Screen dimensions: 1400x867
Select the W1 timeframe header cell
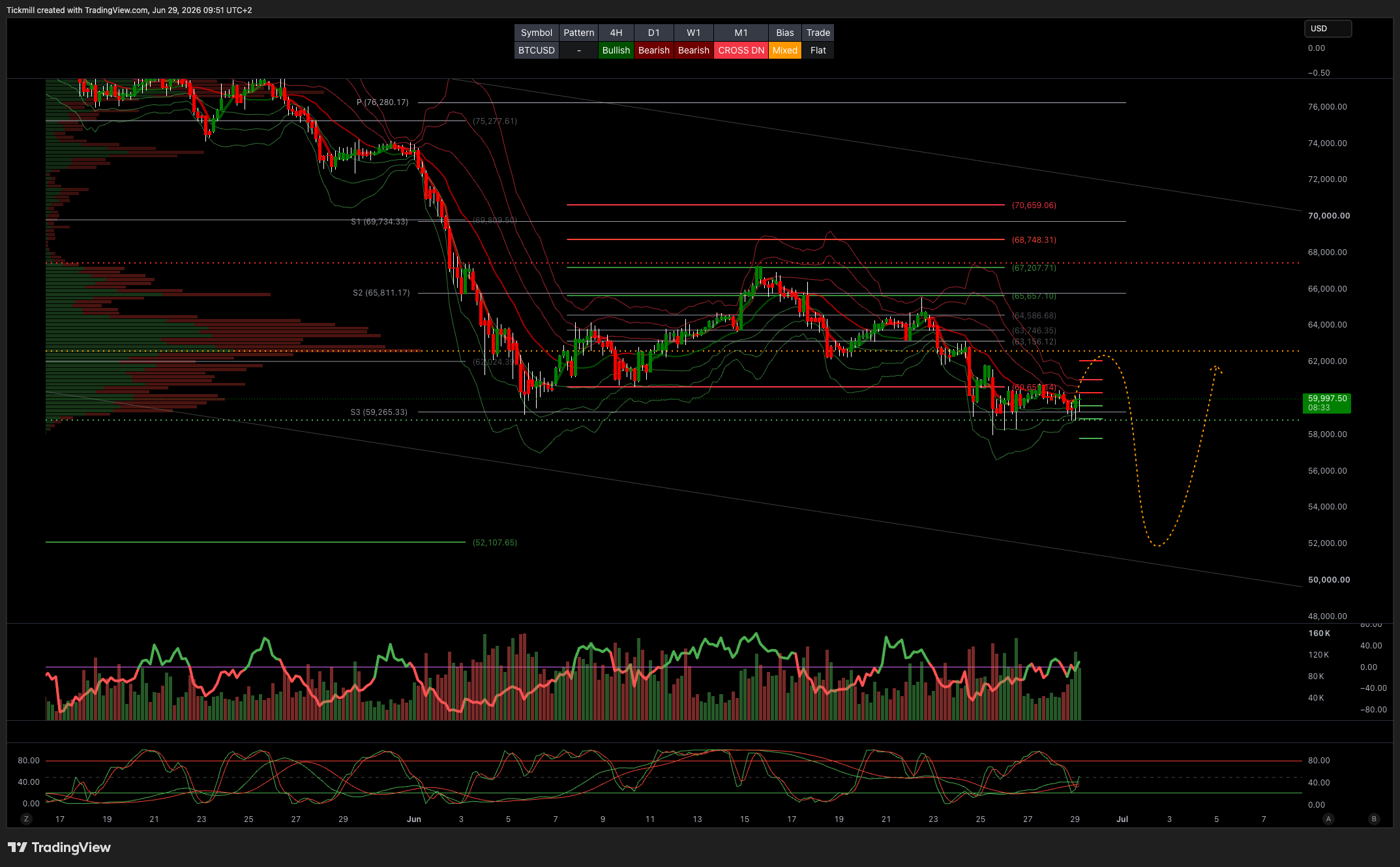click(694, 33)
